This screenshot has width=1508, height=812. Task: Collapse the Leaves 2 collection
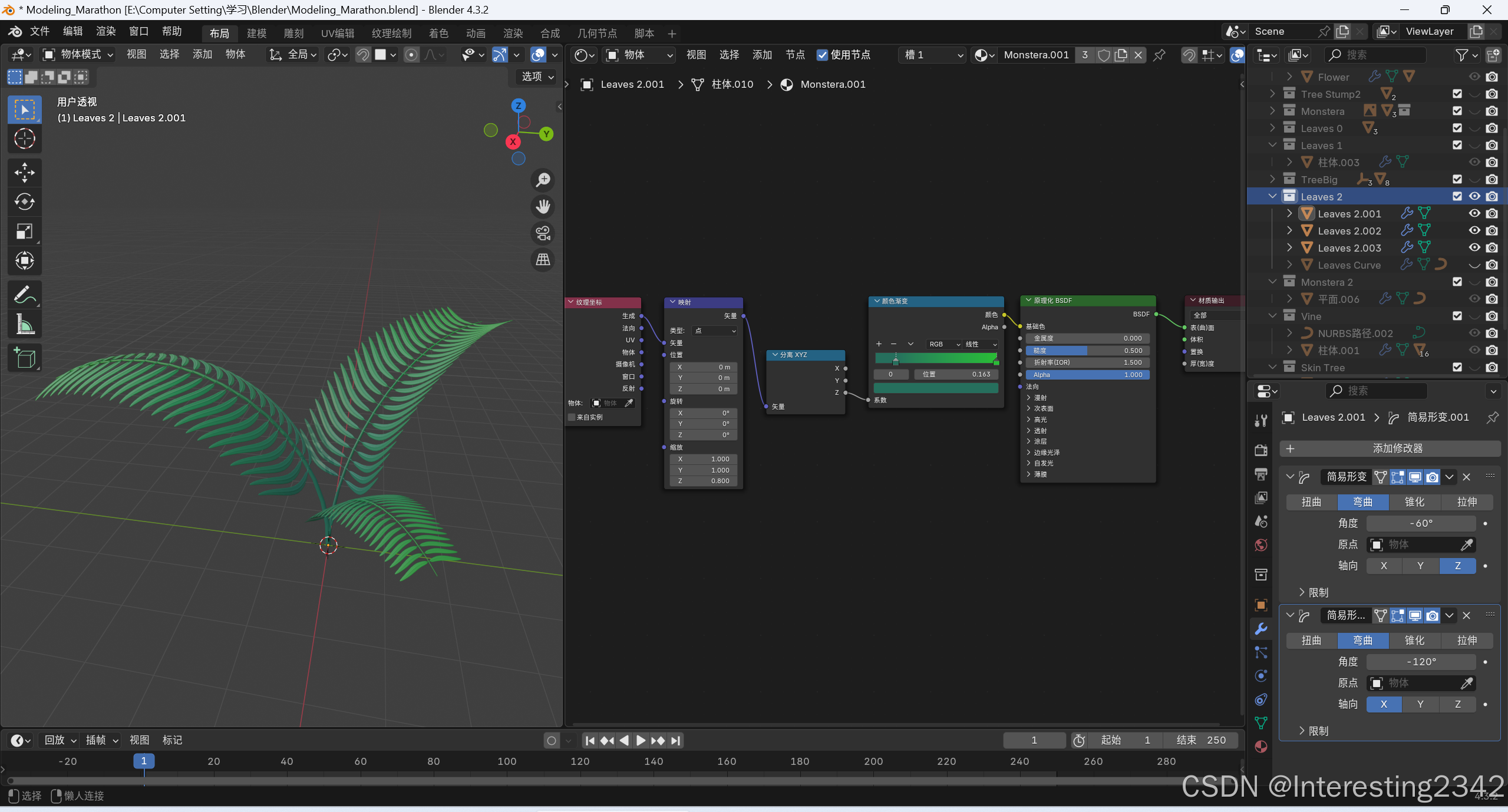(x=1272, y=196)
